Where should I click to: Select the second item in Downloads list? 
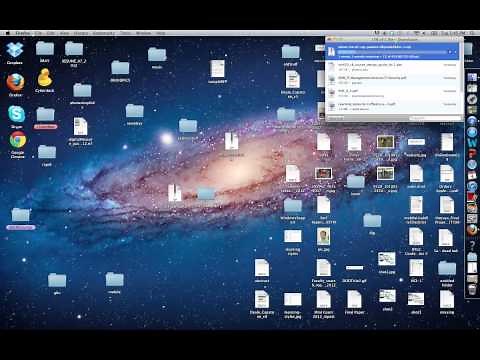(x=392, y=67)
